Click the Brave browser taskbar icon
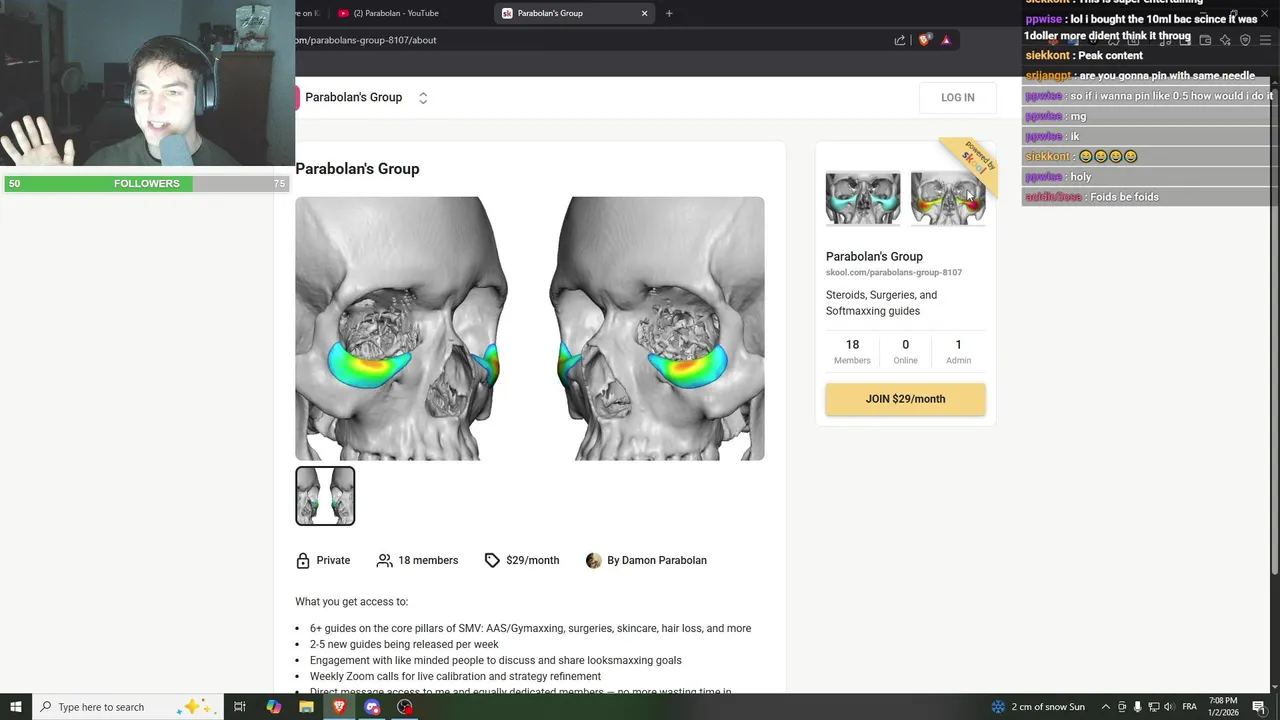 point(339,707)
